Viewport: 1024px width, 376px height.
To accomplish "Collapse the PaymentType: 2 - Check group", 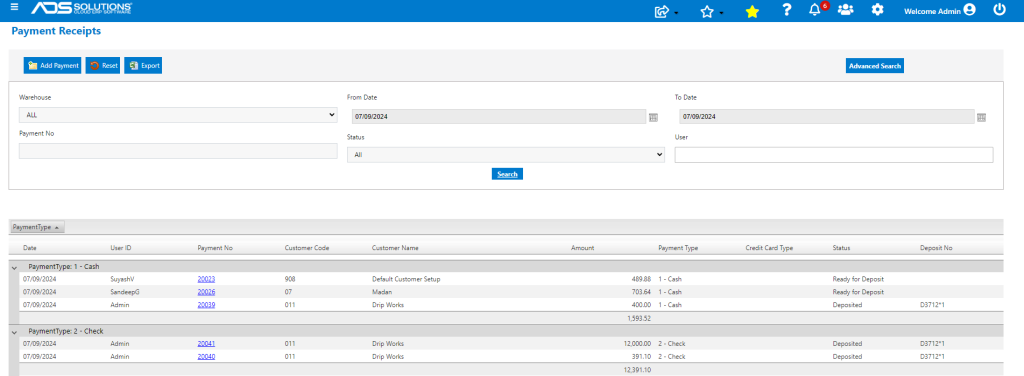I will click(x=14, y=332).
